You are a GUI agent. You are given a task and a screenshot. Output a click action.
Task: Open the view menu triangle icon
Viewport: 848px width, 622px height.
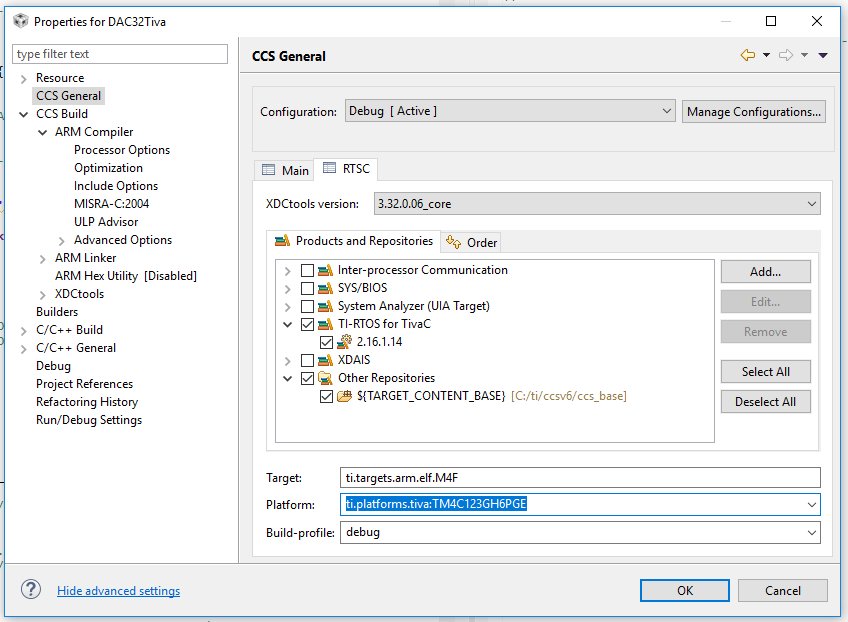(x=823, y=55)
